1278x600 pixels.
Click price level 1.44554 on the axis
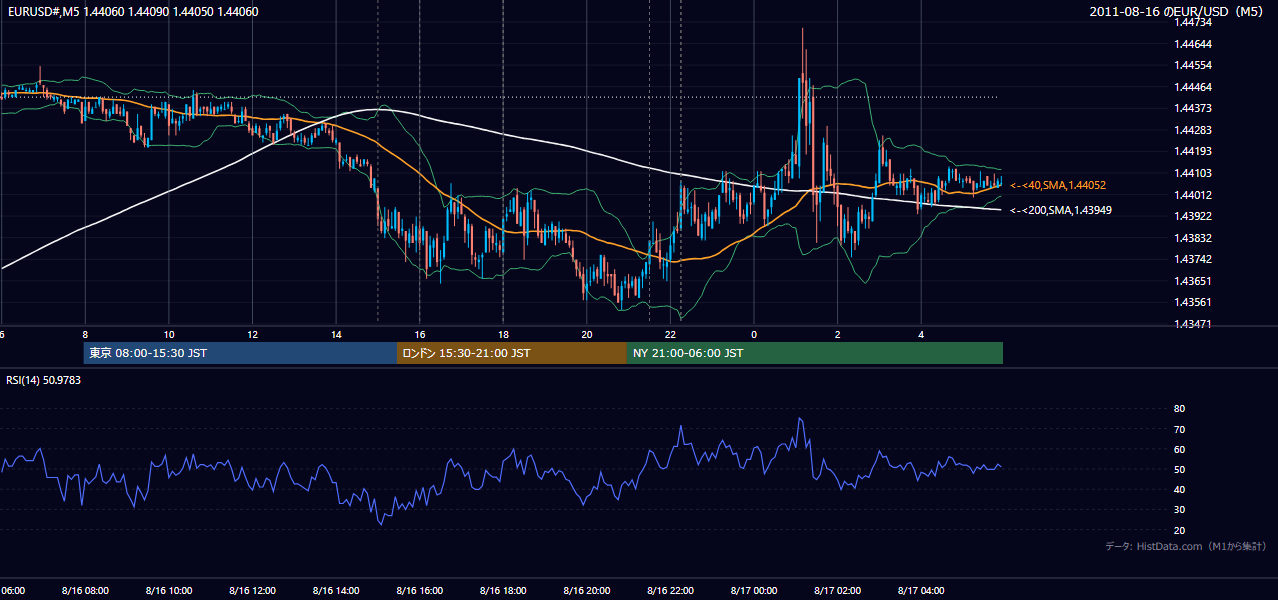click(1193, 65)
